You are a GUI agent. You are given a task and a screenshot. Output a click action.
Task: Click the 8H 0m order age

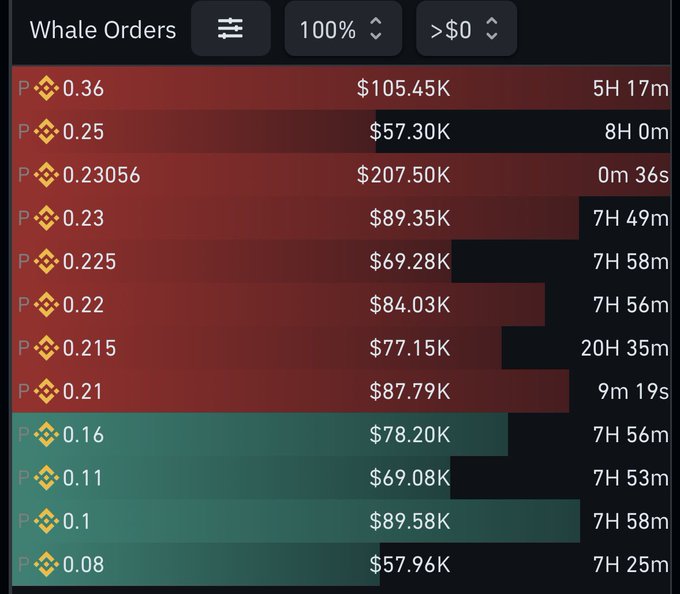(x=637, y=132)
